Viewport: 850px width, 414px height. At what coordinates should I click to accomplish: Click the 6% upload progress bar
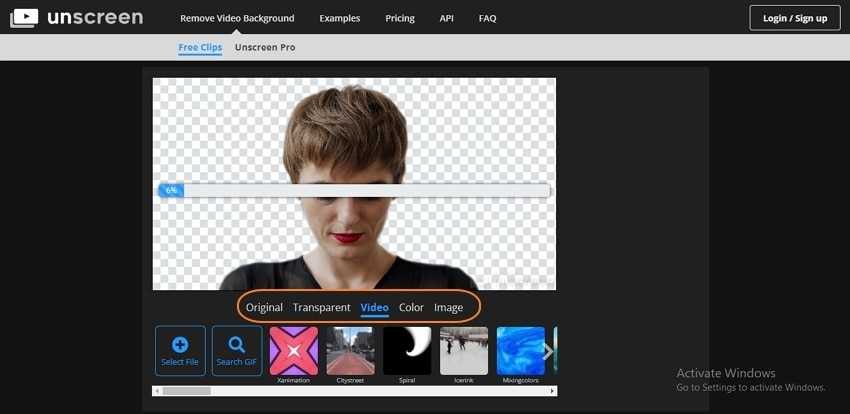point(354,190)
